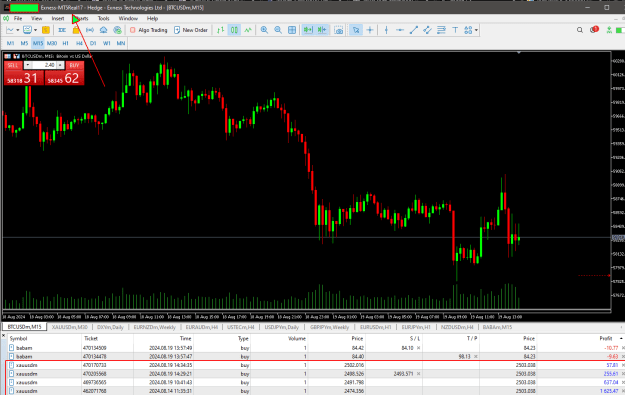Open the shapes objects tool icon
Screen dimensions: 625x395
point(468,30)
